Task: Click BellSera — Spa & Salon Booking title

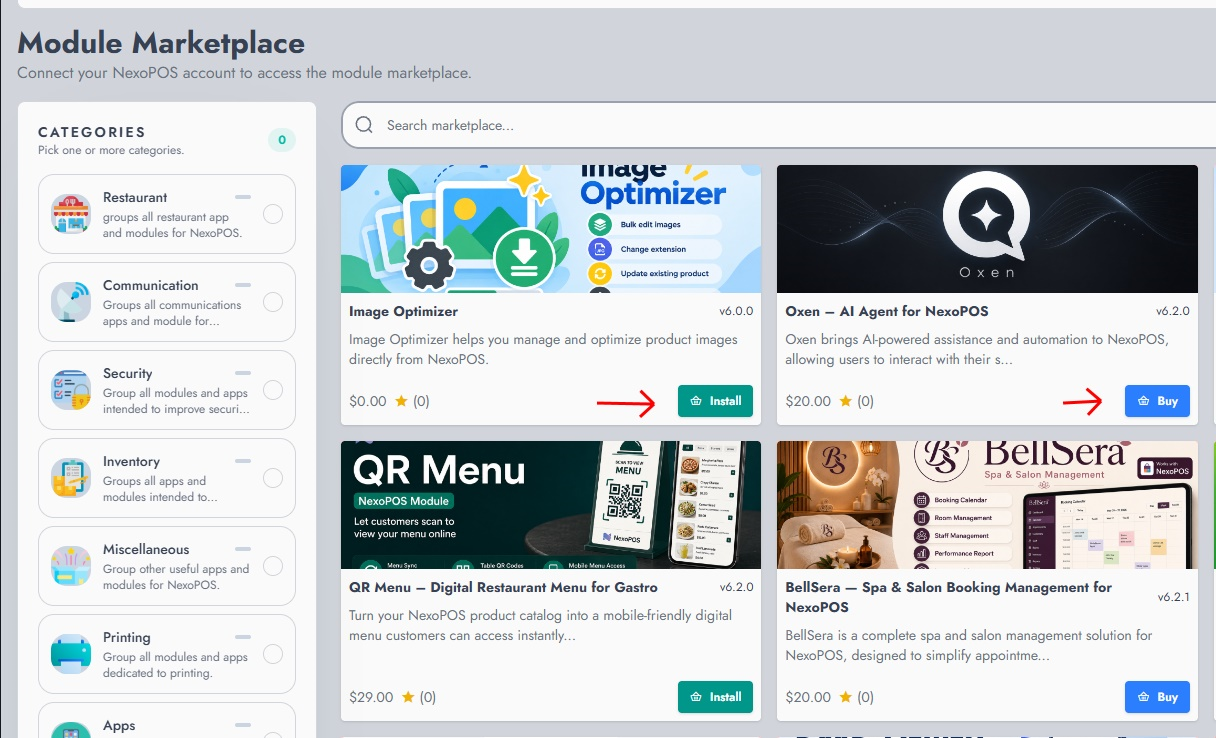Action: [x=949, y=597]
